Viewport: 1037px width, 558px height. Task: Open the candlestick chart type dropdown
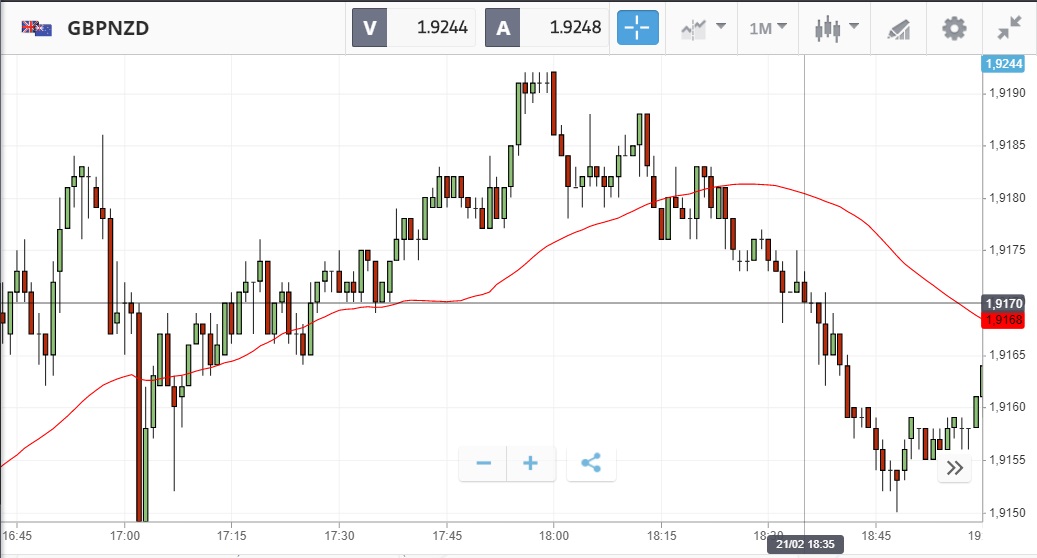pyautogui.click(x=835, y=28)
